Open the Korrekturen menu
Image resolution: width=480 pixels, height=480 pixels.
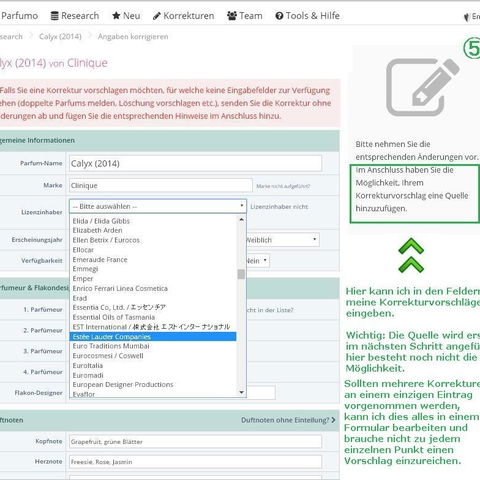click(184, 16)
